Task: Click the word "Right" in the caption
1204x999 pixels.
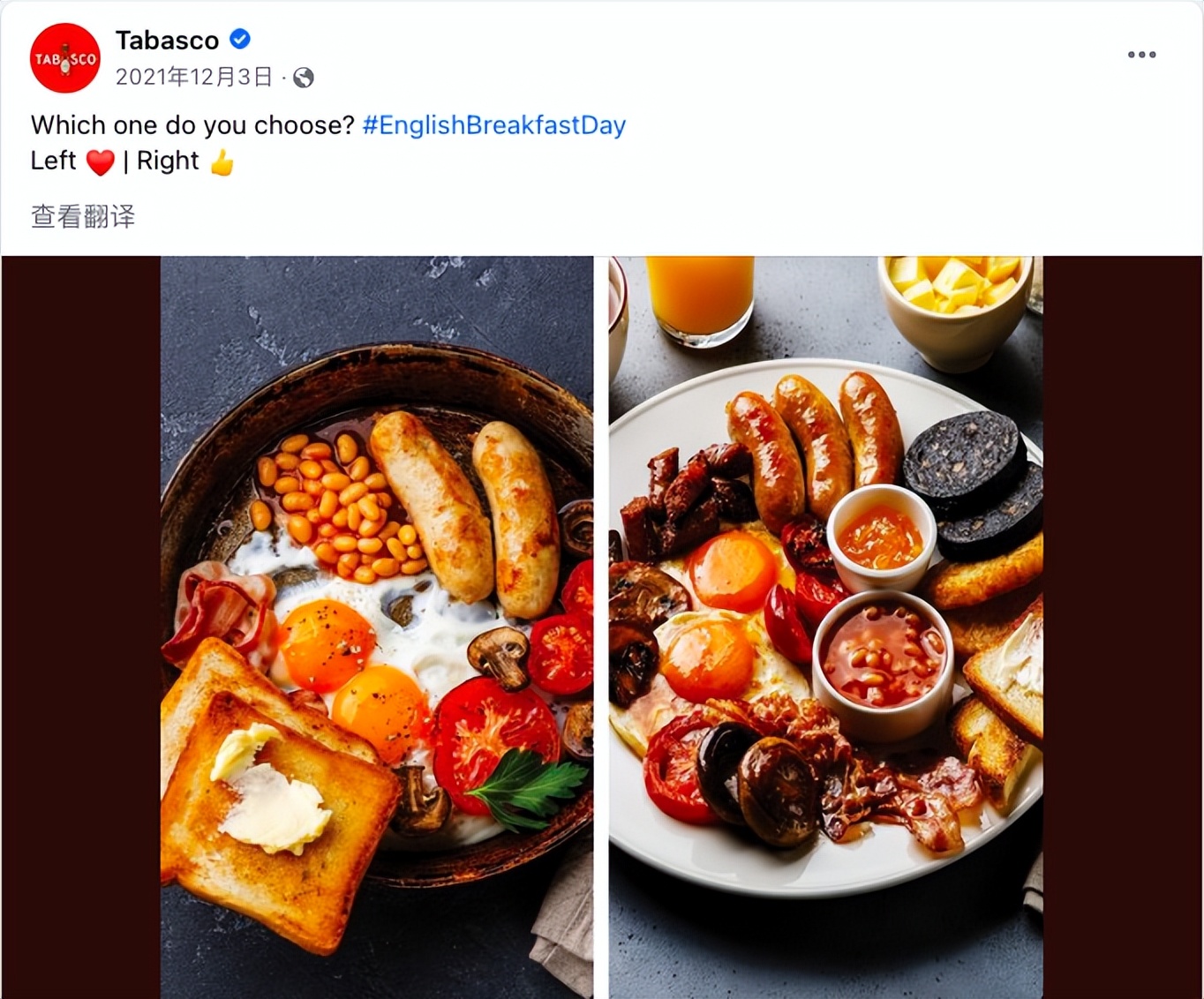Action: tap(168, 161)
